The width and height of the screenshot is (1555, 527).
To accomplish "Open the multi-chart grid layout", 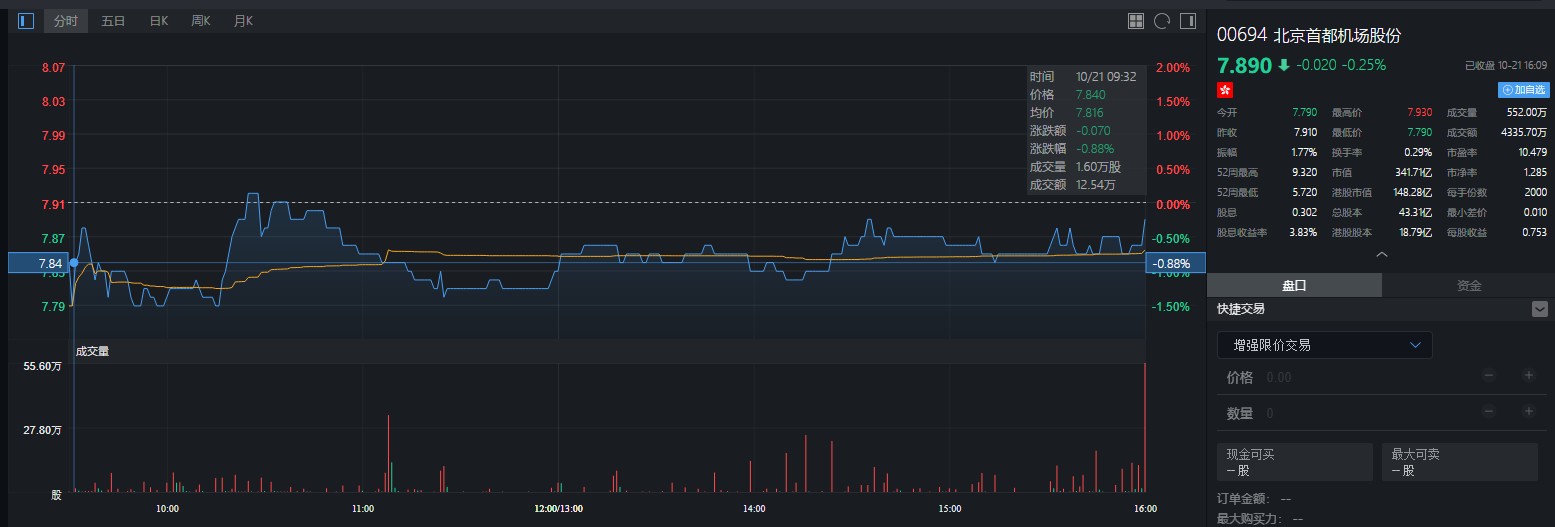I will tap(1136, 21).
